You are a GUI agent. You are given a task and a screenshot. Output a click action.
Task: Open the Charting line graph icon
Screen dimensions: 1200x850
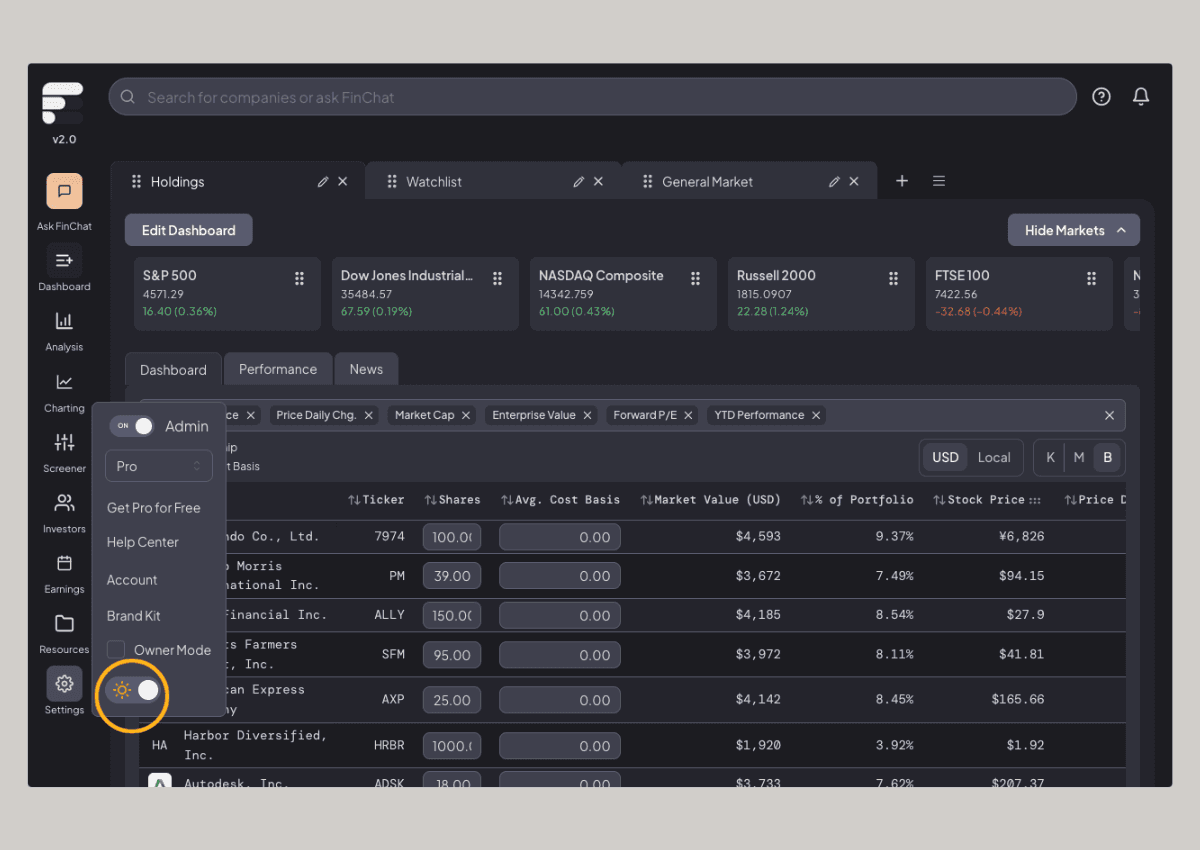(64, 382)
